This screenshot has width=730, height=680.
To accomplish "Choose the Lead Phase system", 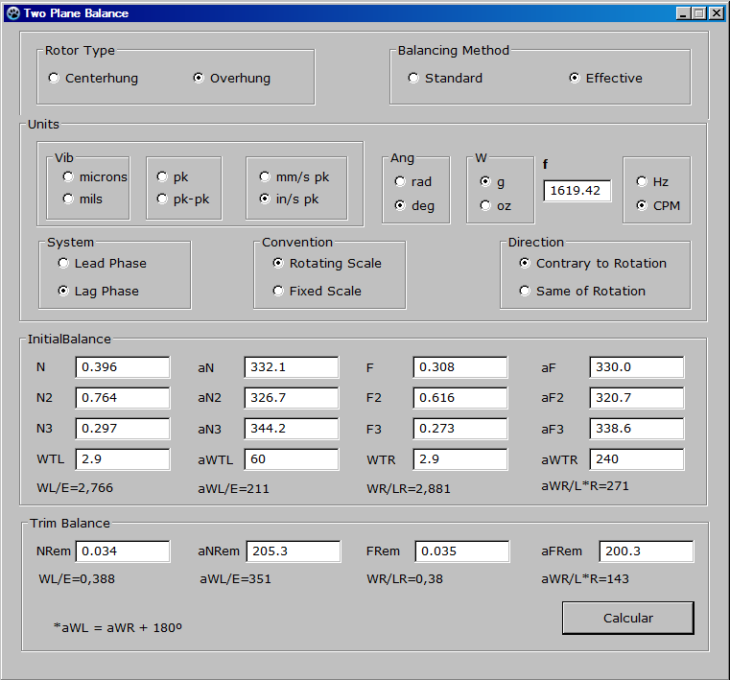I will pyautogui.click(x=64, y=263).
